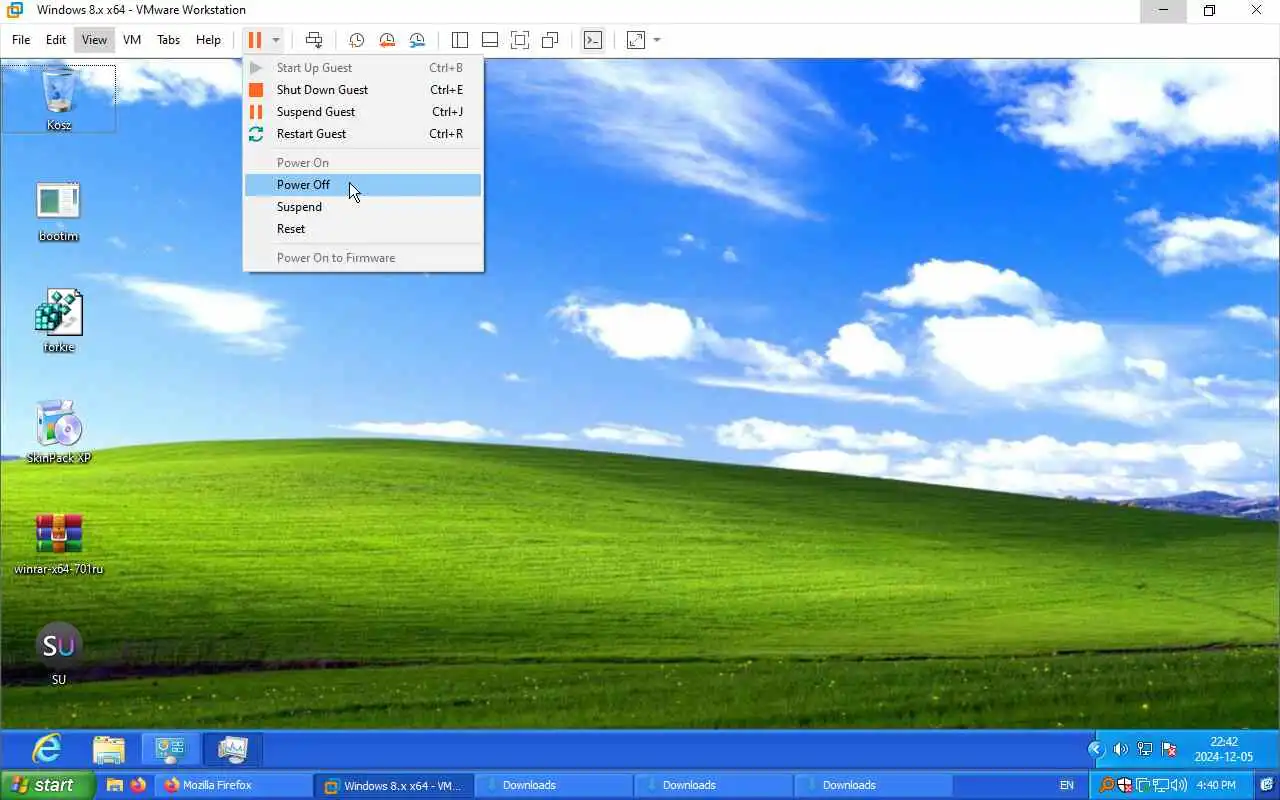Launch Firefox from quick launch icon
This screenshot has height=800, width=1280.
(x=138, y=785)
